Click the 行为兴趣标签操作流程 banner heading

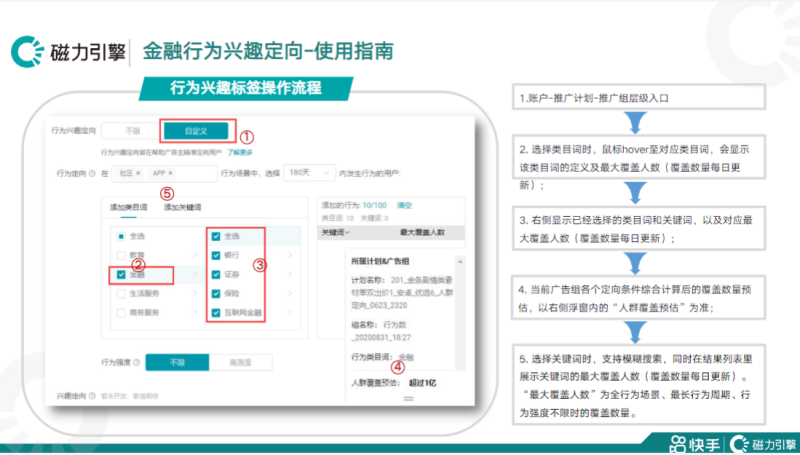(x=245, y=88)
